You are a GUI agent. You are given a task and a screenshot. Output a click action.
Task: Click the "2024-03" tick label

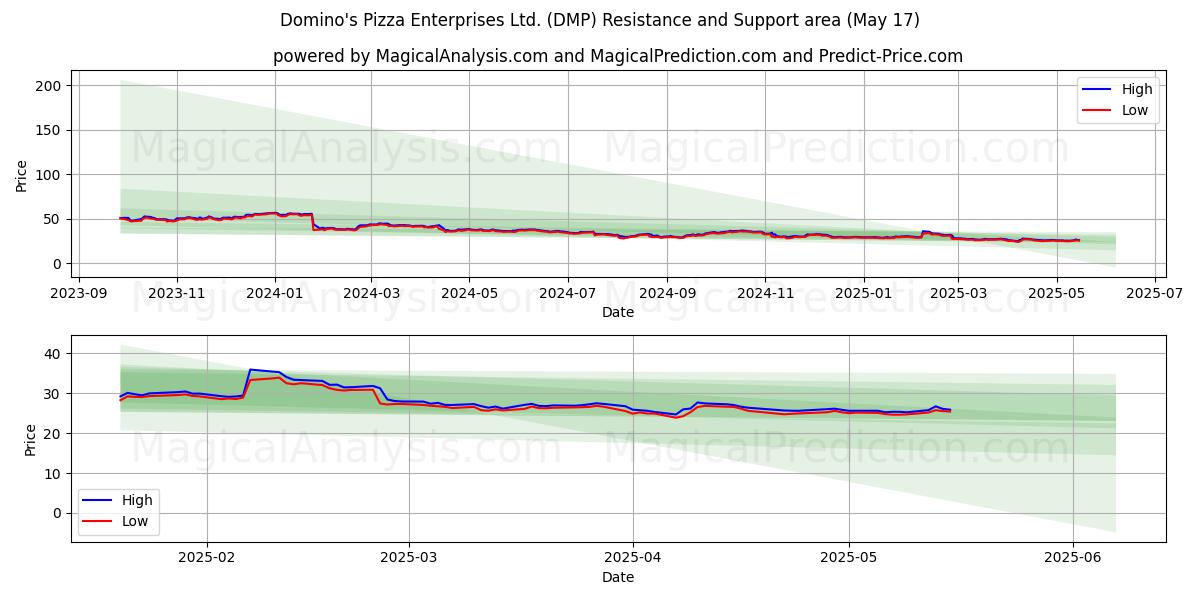pyautogui.click(x=371, y=293)
